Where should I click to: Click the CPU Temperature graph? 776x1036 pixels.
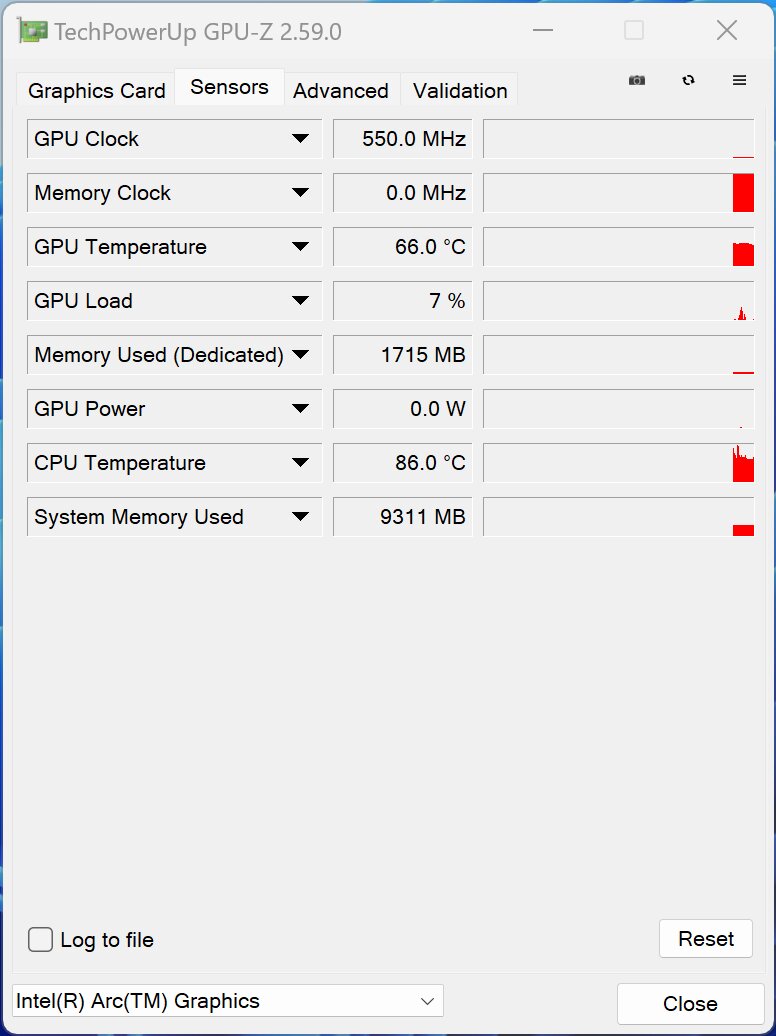click(x=619, y=462)
